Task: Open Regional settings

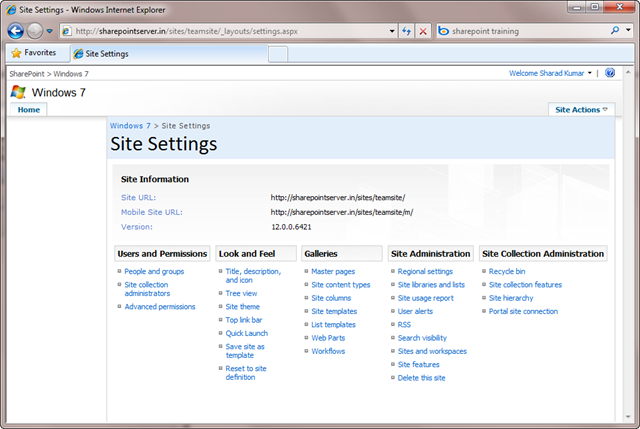Action: click(425, 271)
